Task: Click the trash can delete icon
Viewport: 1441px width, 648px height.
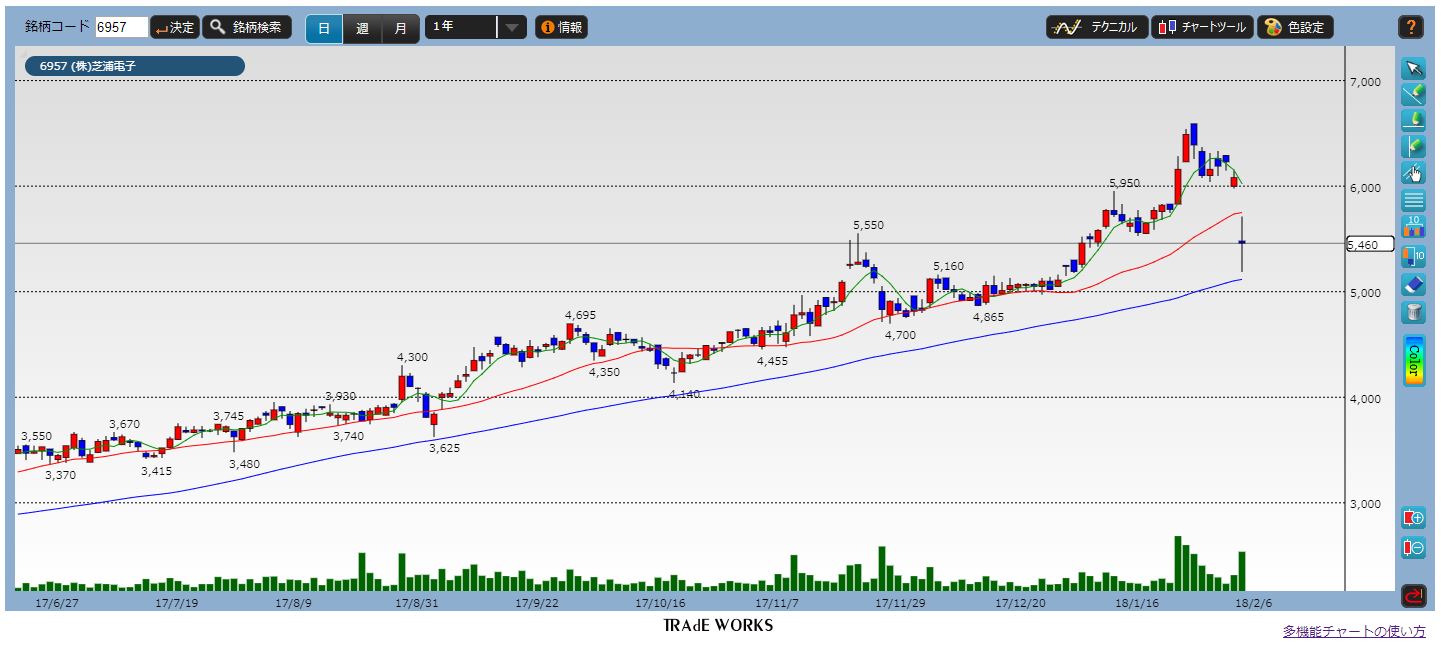Action: point(1413,312)
